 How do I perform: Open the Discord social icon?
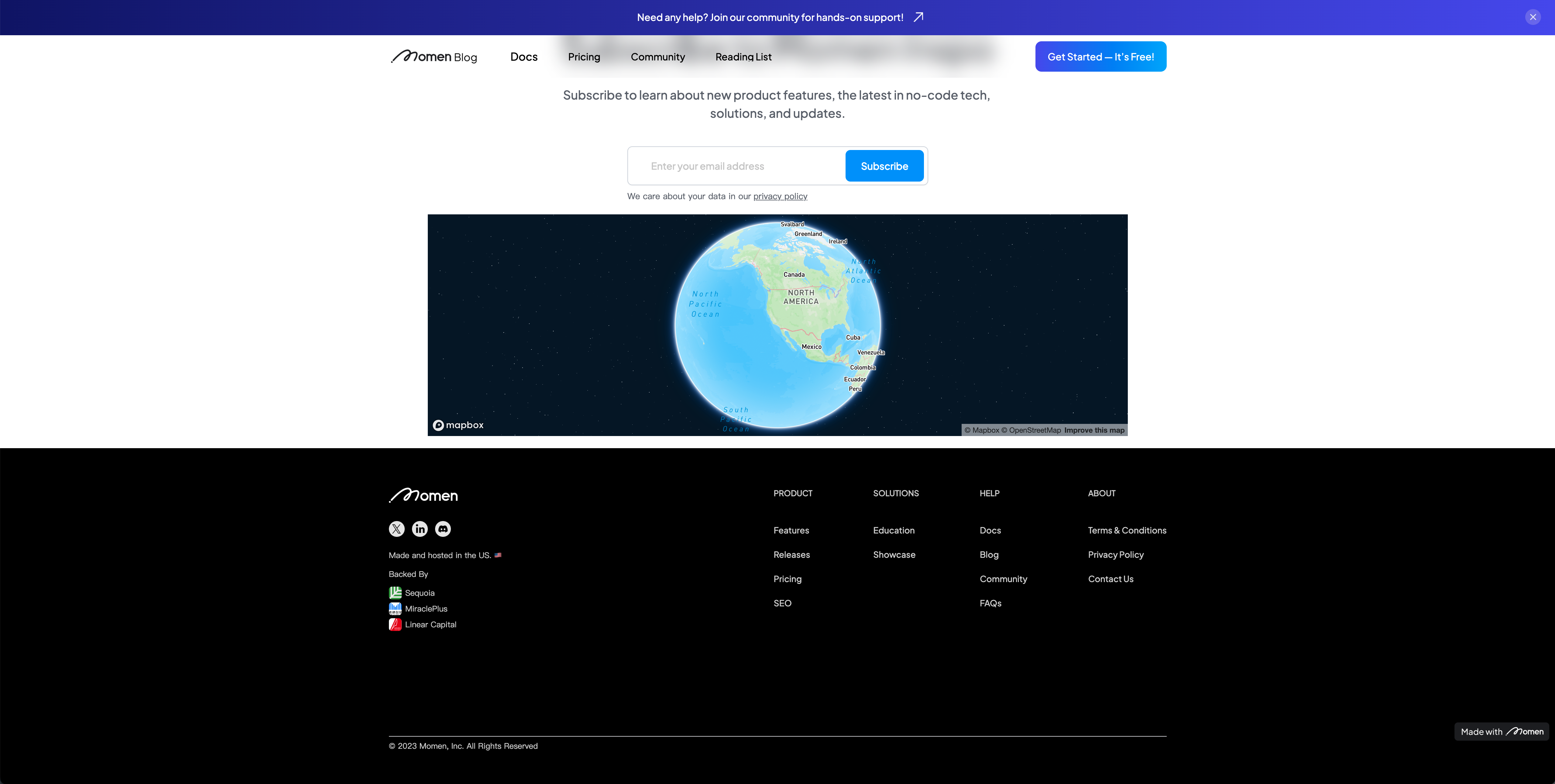443,529
